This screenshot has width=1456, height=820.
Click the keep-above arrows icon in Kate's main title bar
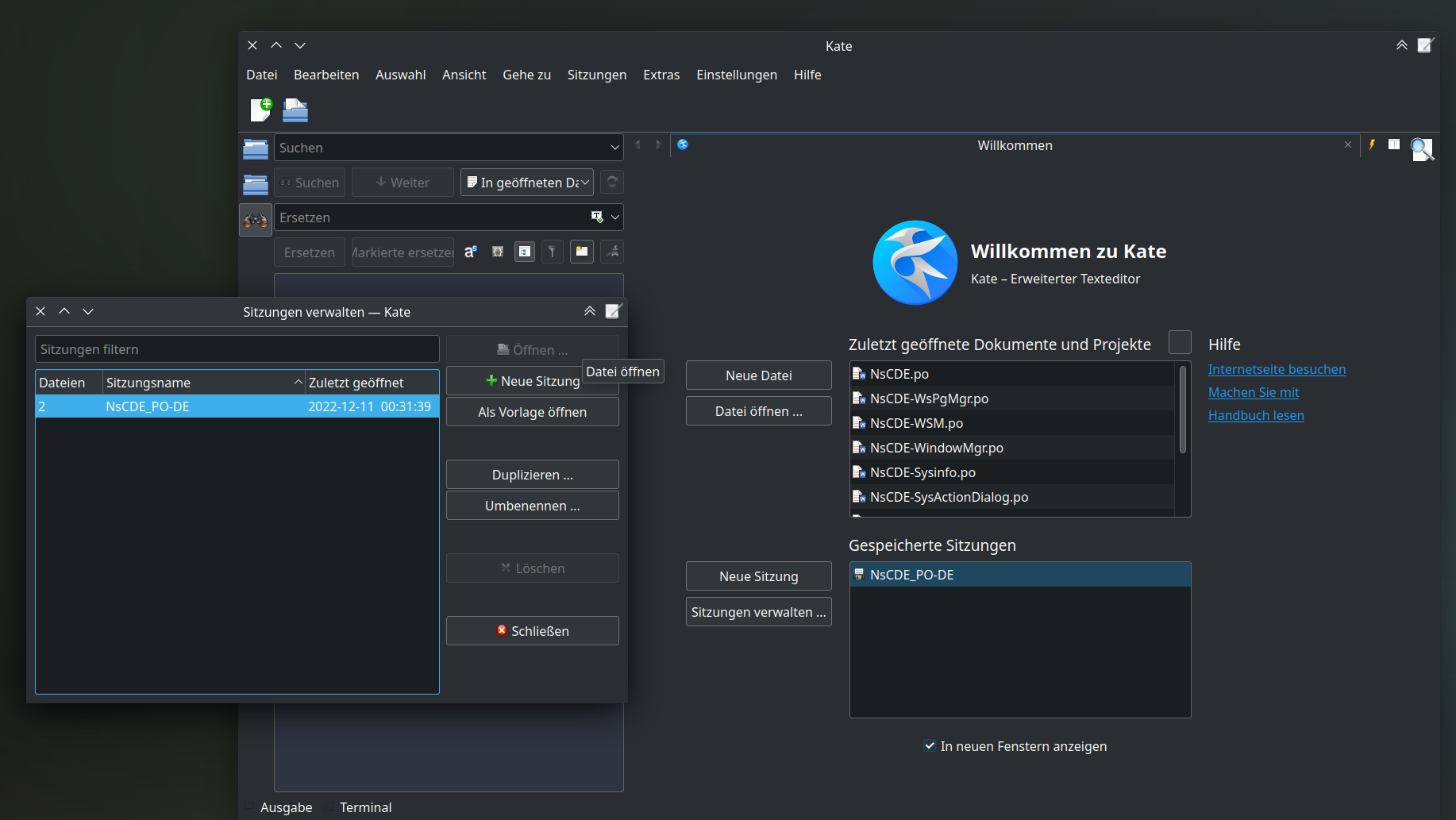coord(1402,45)
